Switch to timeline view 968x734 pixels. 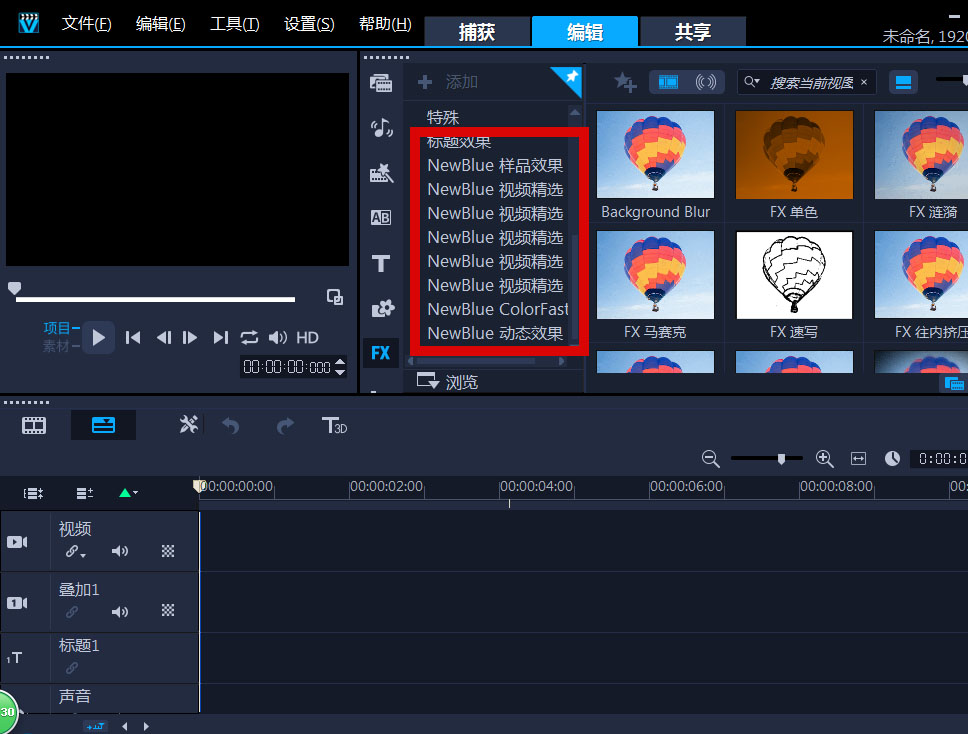pos(103,425)
